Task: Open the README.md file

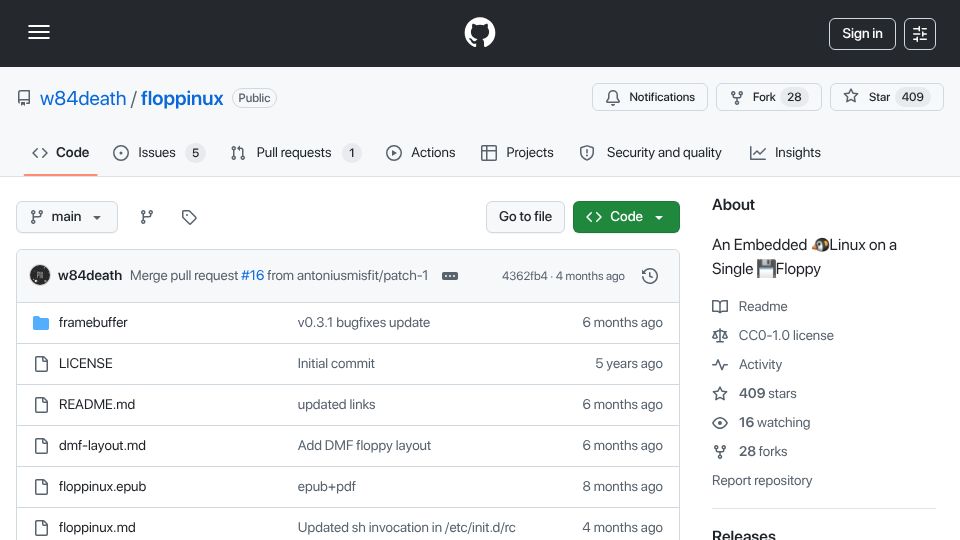Action: tap(97, 405)
